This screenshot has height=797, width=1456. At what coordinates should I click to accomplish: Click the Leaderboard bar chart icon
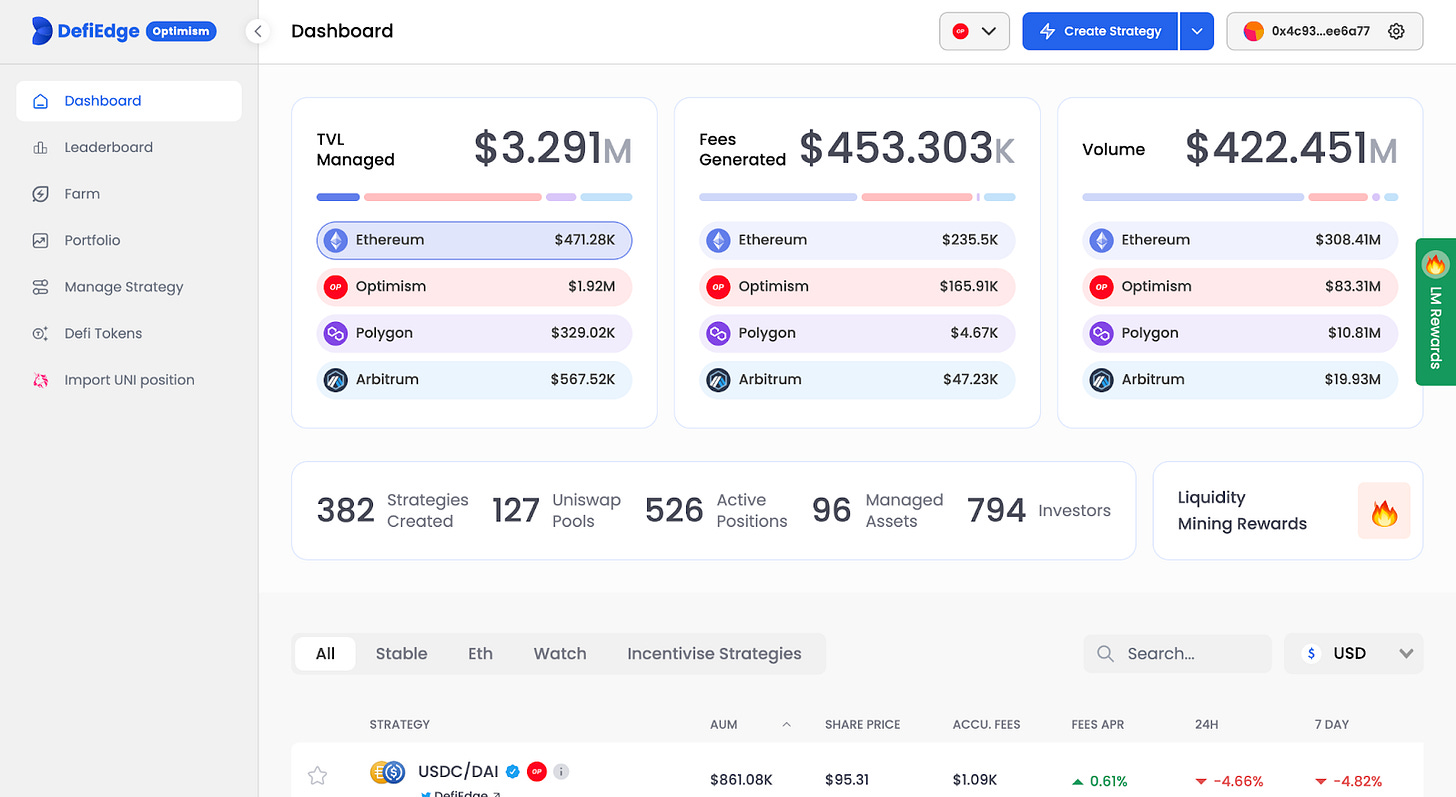point(40,147)
